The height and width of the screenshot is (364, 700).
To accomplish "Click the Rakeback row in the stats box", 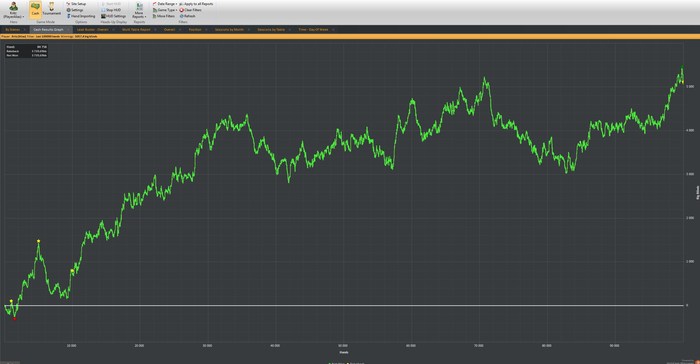I will click(x=26, y=51).
